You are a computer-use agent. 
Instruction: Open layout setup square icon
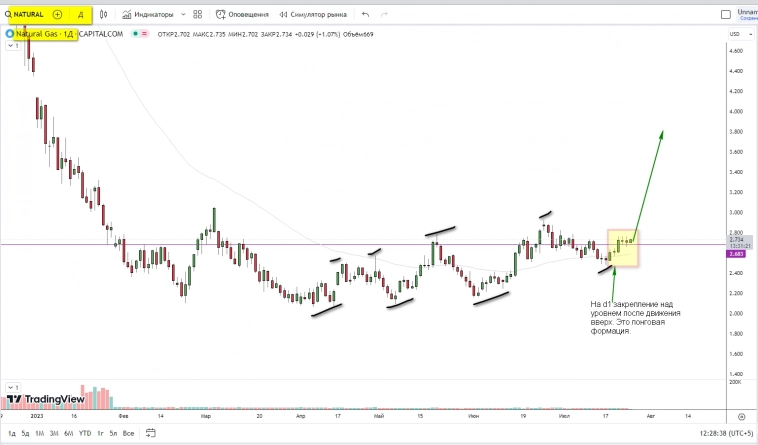click(726, 14)
